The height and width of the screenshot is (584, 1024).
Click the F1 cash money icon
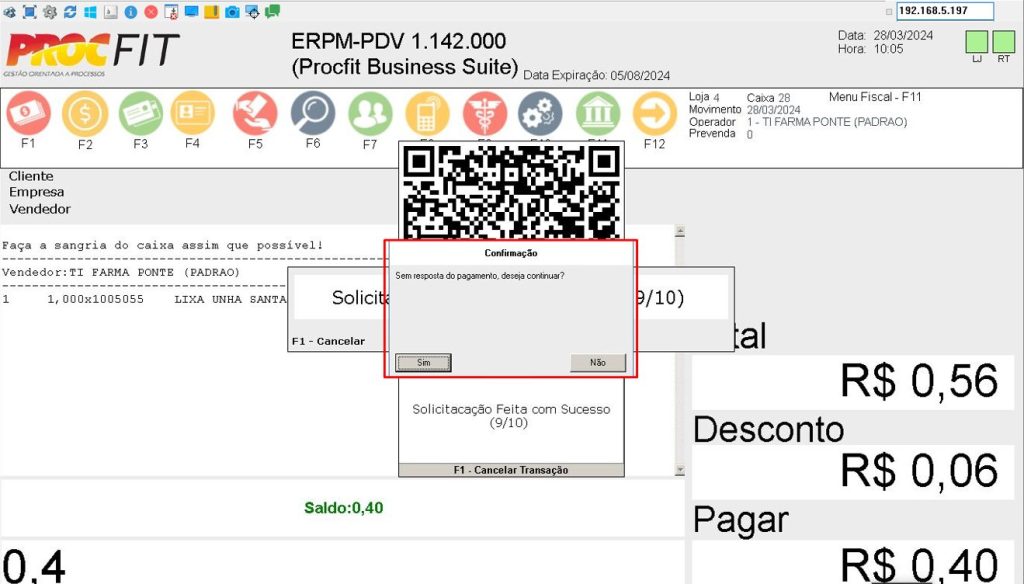coord(28,114)
